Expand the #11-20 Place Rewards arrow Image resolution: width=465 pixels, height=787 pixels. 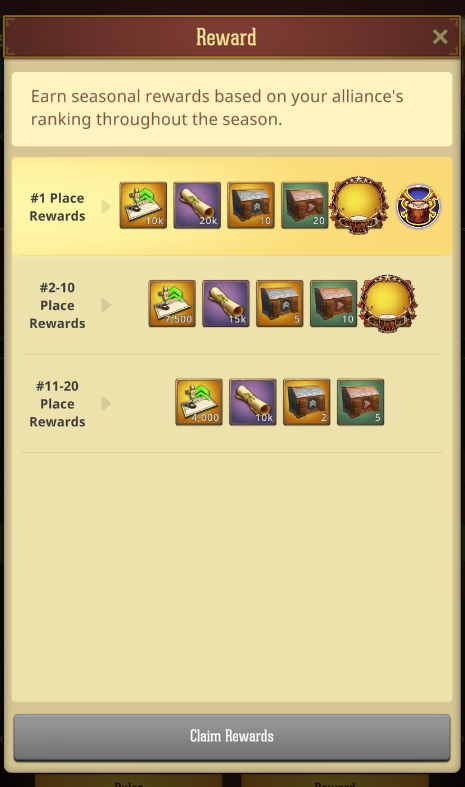[106, 404]
